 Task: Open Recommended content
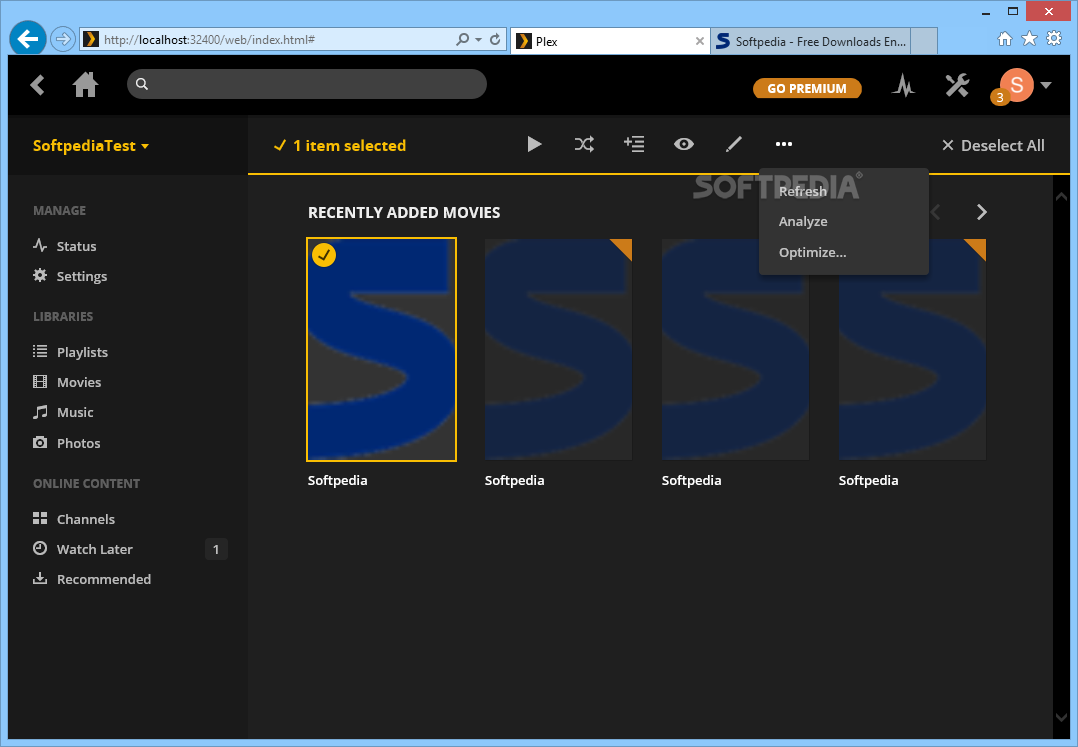point(104,579)
